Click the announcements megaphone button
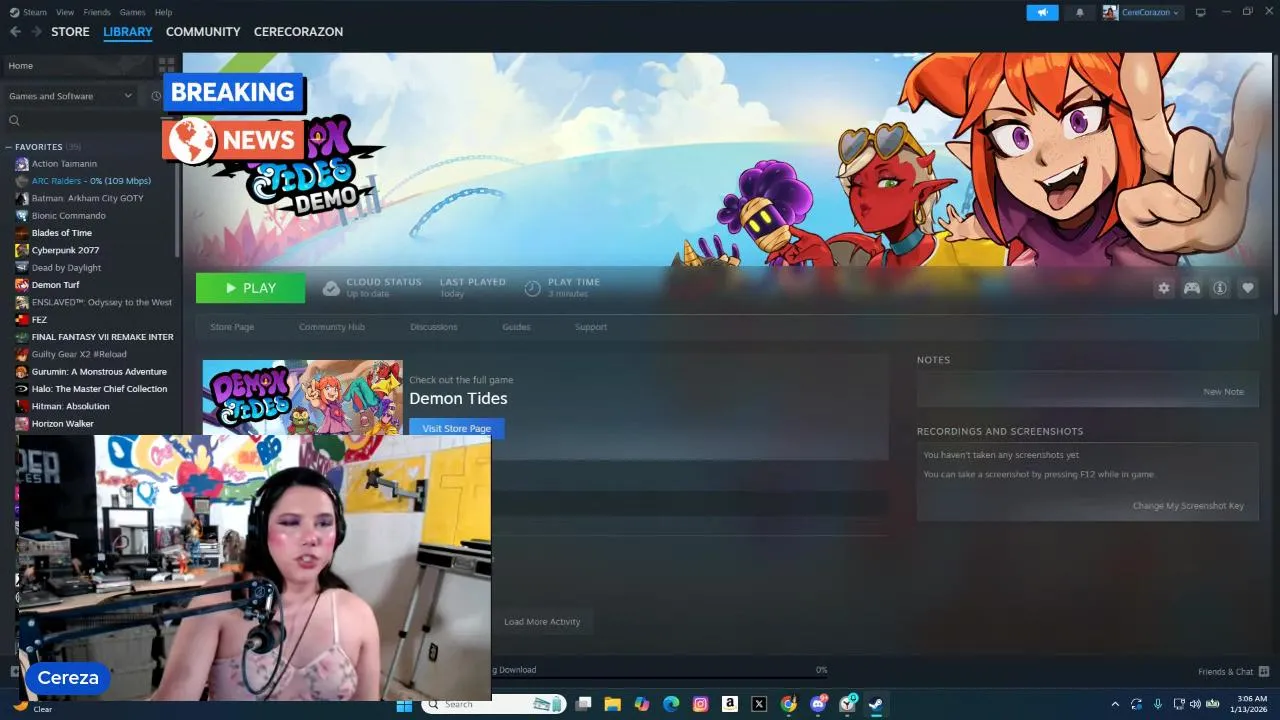Screen dimensions: 1280x720 [x=1042, y=12]
